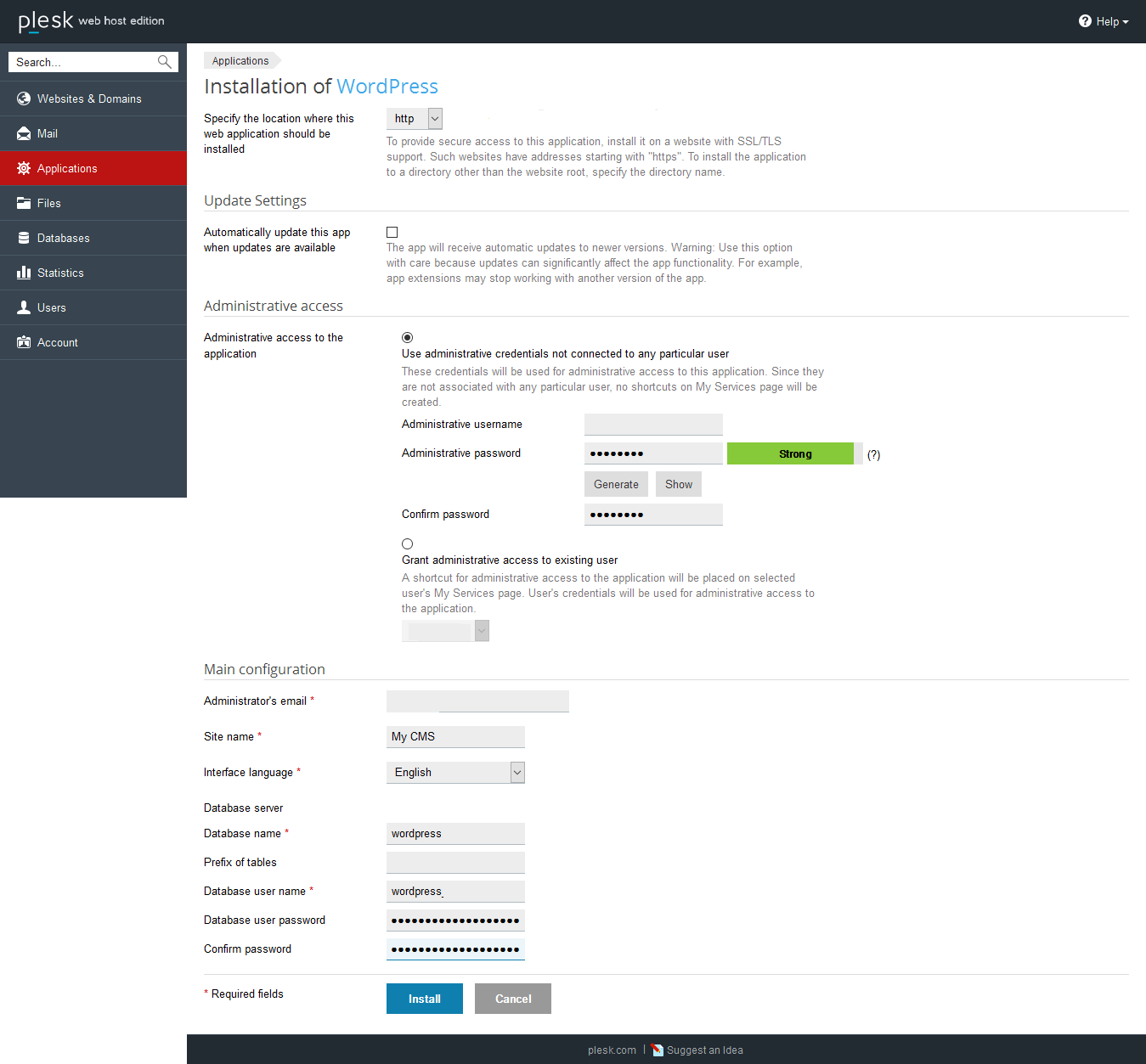Open the Databases section icon

point(25,238)
